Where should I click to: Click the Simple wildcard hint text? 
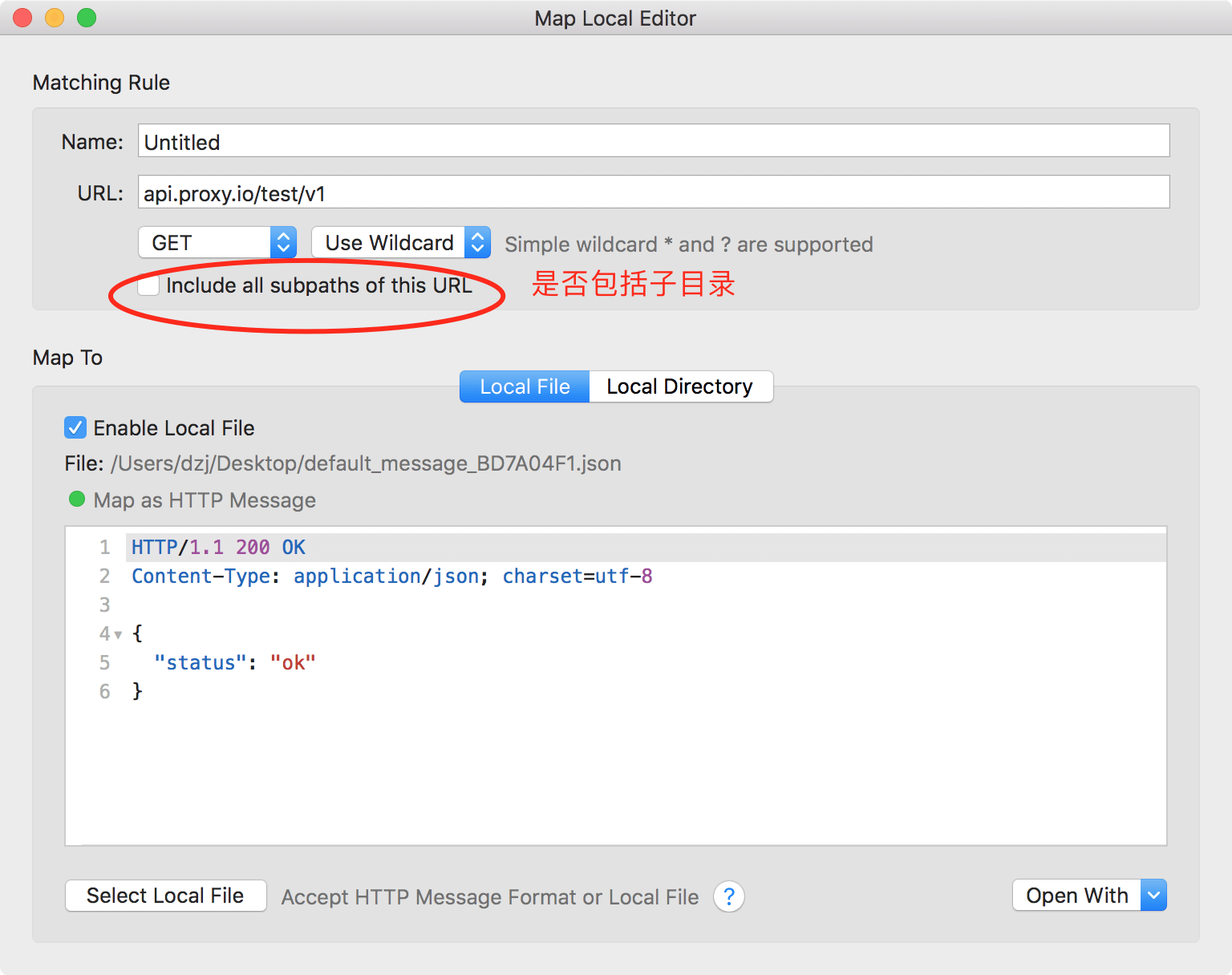[x=688, y=245]
